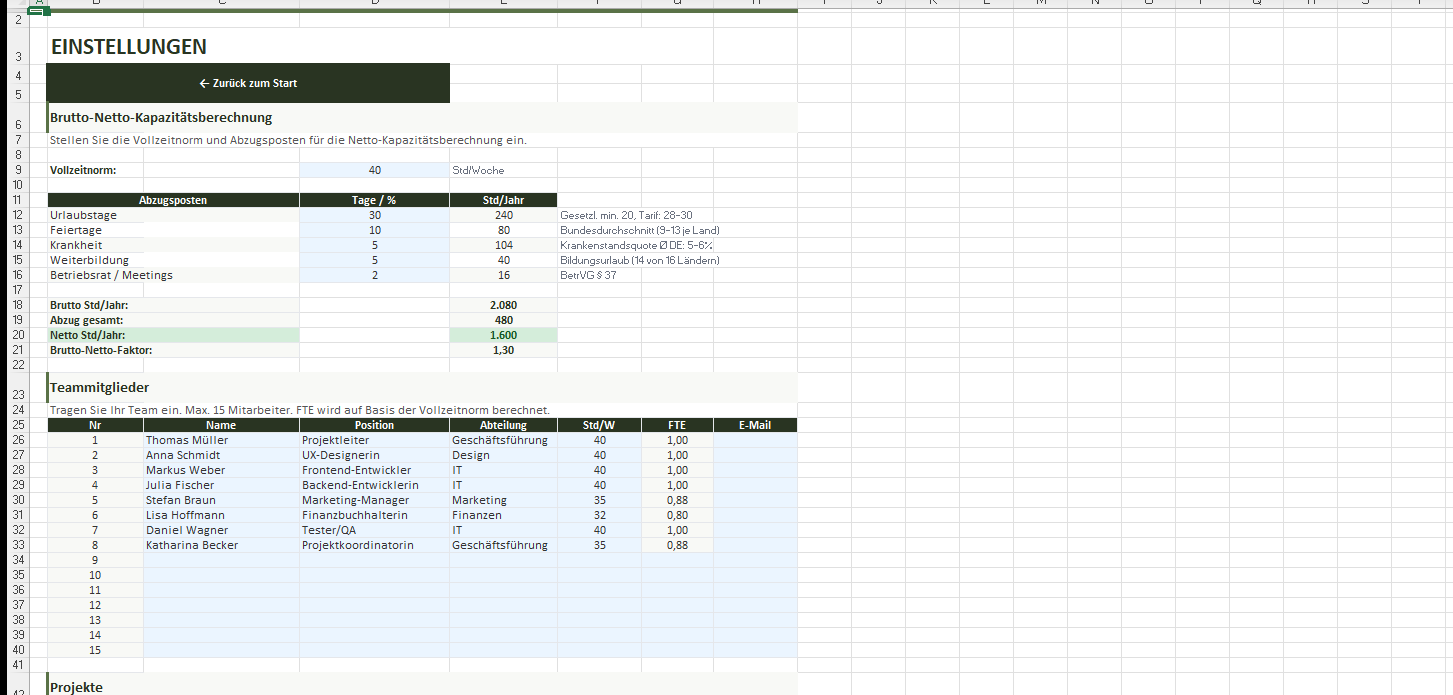Click the Betriebsrat / Meetings days cell
Viewport: 1453px width, 695px height.
pos(374,275)
